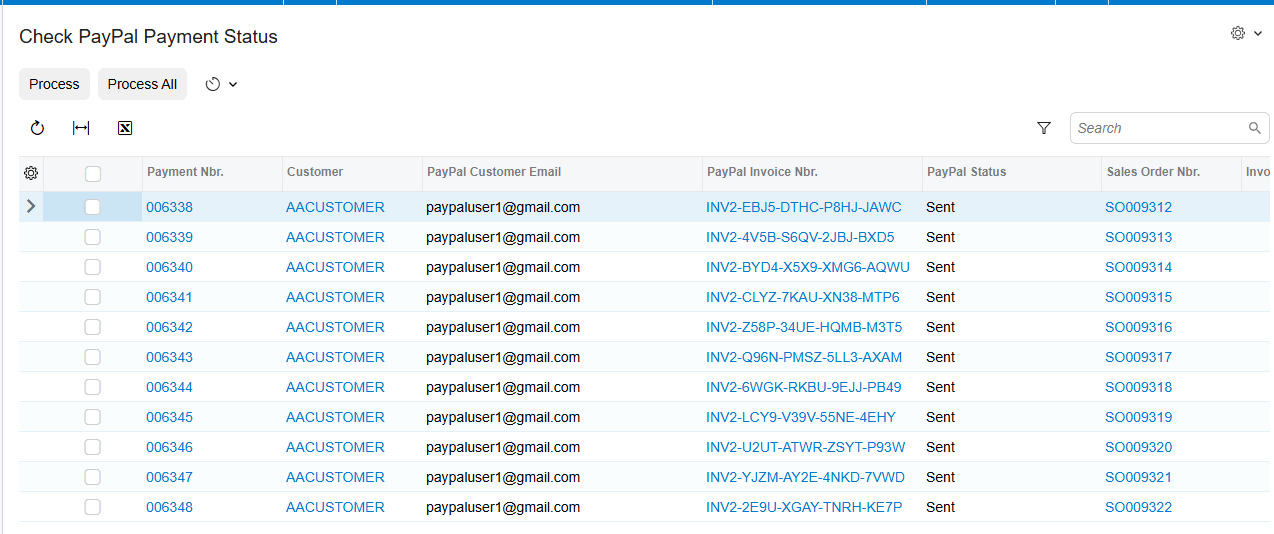The width and height of the screenshot is (1274, 534).
Task: Check the box for payment 006345
Action: (x=93, y=417)
